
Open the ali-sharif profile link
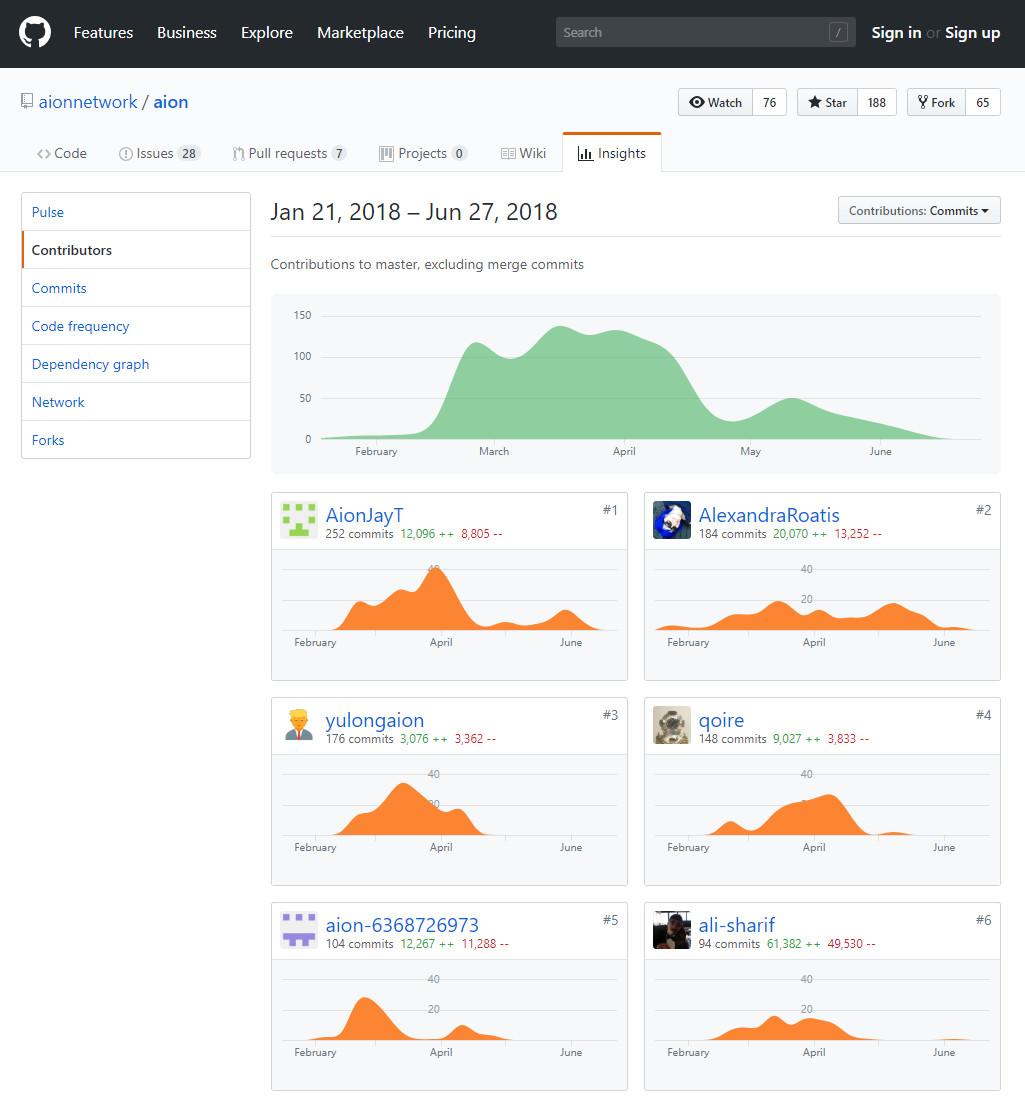tap(736, 924)
